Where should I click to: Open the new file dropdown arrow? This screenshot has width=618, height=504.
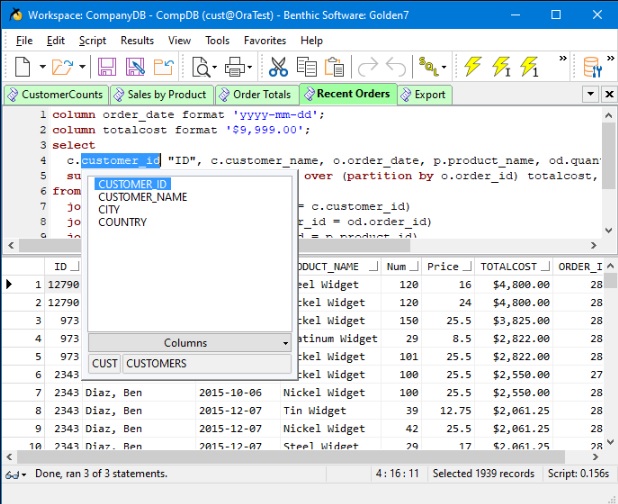click(x=42, y=67)
